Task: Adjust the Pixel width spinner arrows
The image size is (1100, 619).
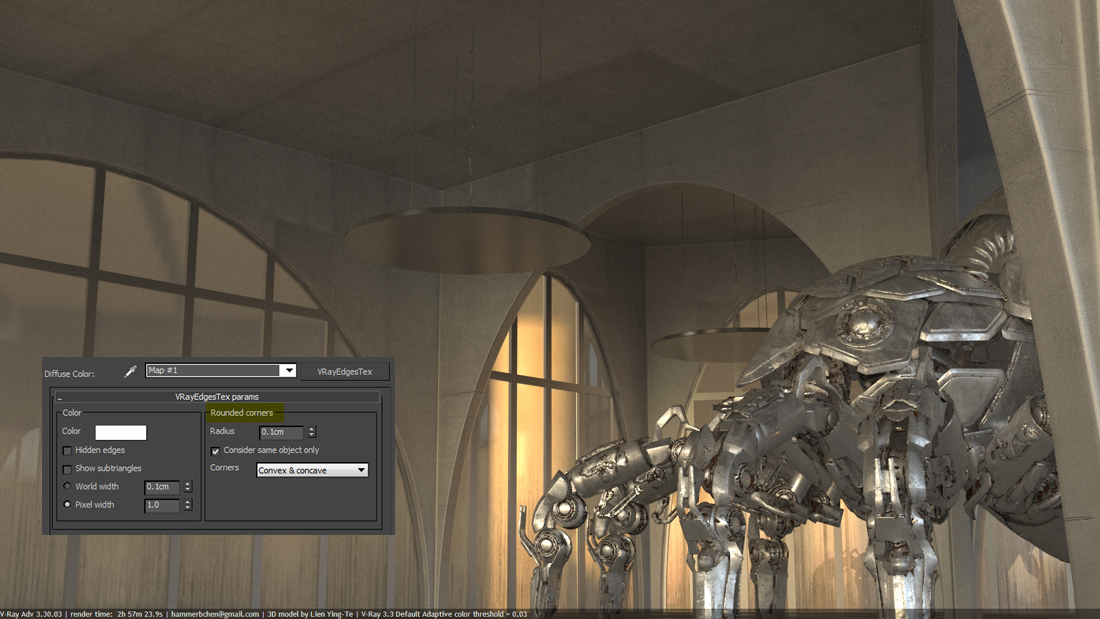Action: (187, 505)
